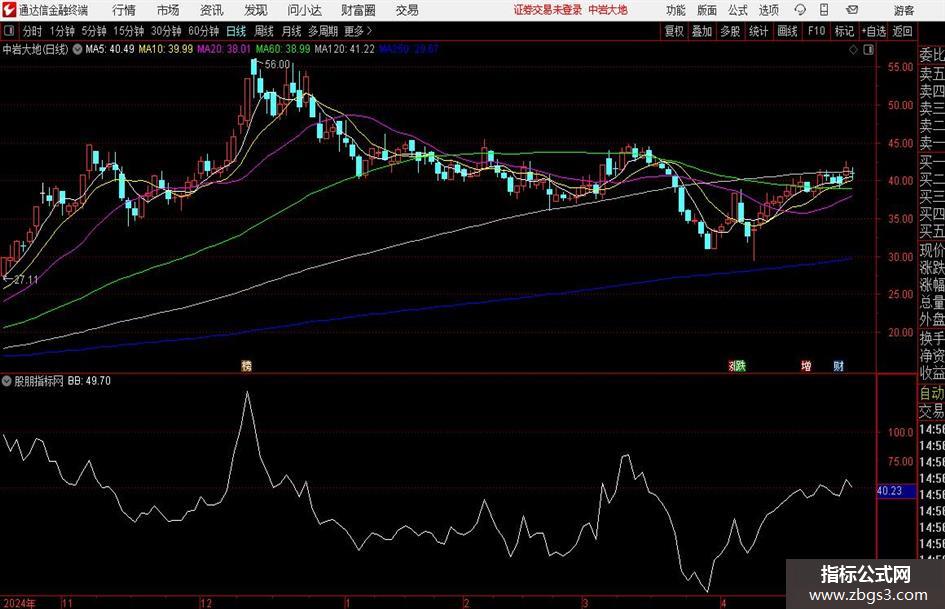Click the 增 event marker on the chart
945x609 pixels.
(806, 365)
